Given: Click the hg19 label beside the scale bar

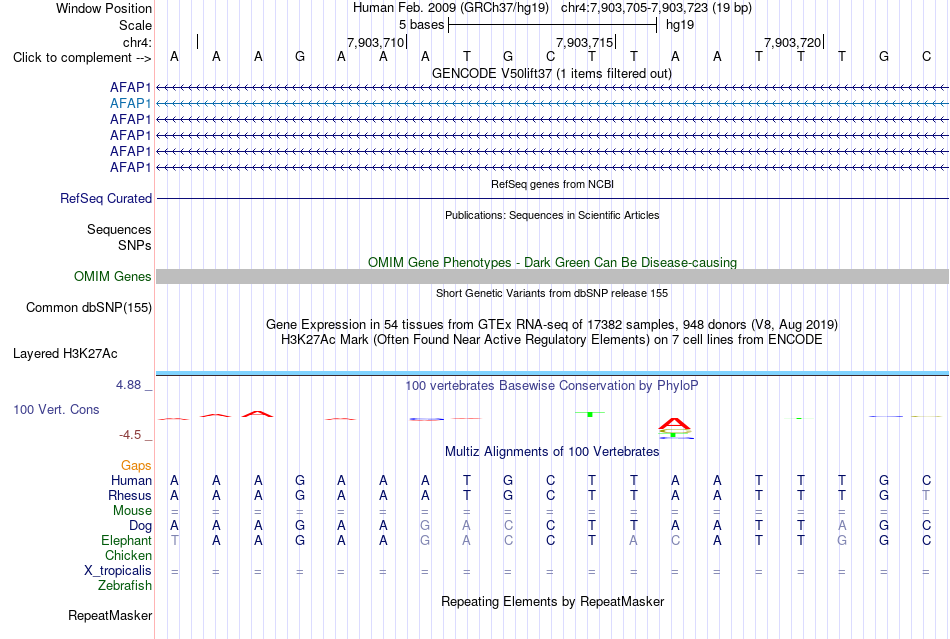Looking at the screenshot, I should click(x=680, y=25).
